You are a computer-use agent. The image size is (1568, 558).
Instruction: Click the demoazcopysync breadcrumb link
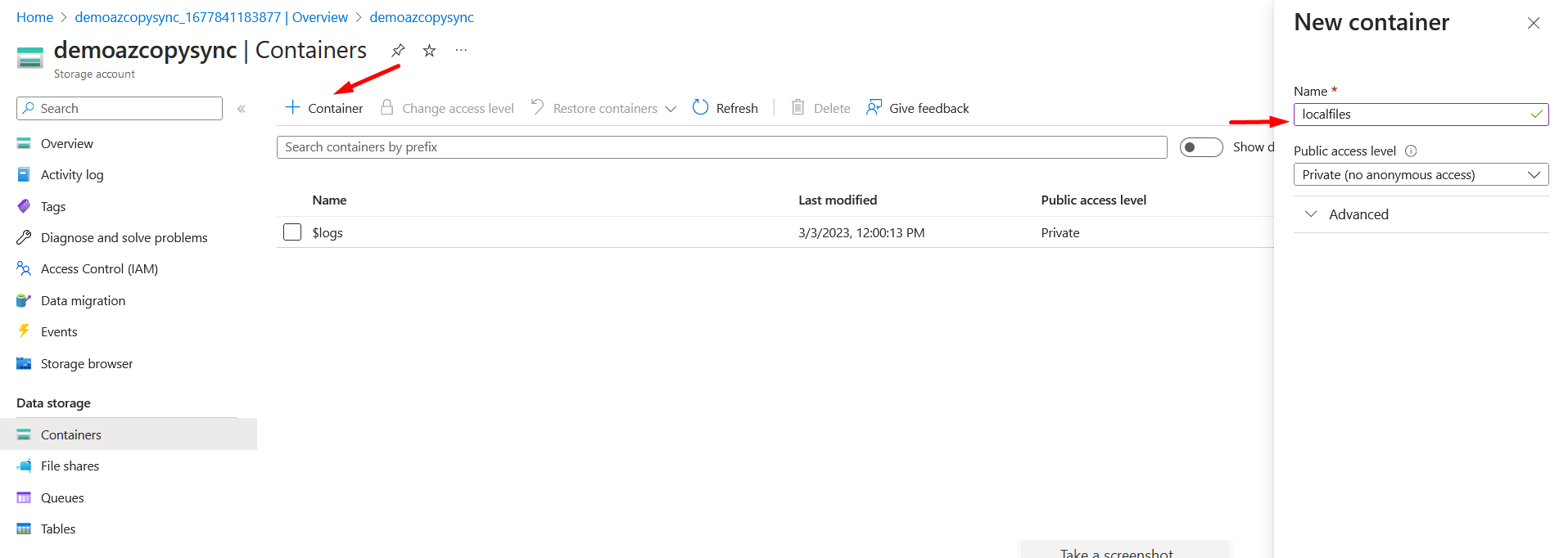coord(422,17)
